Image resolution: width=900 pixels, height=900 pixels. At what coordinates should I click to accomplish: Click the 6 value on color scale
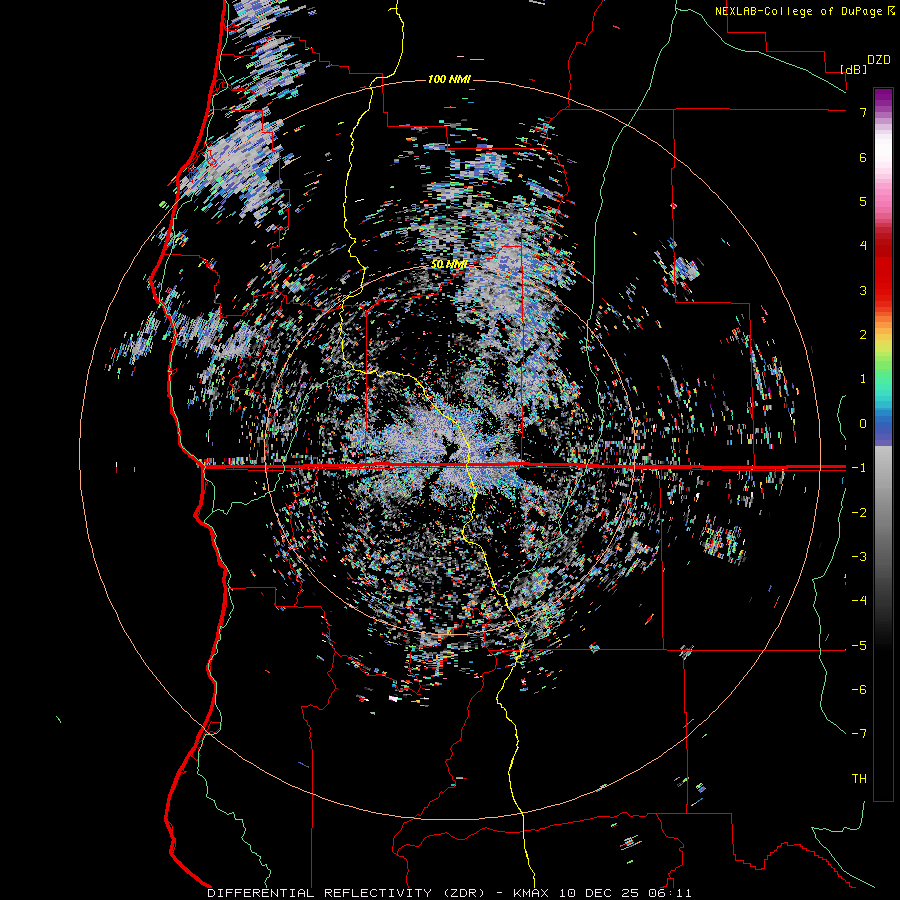click(x=863, y=157)
